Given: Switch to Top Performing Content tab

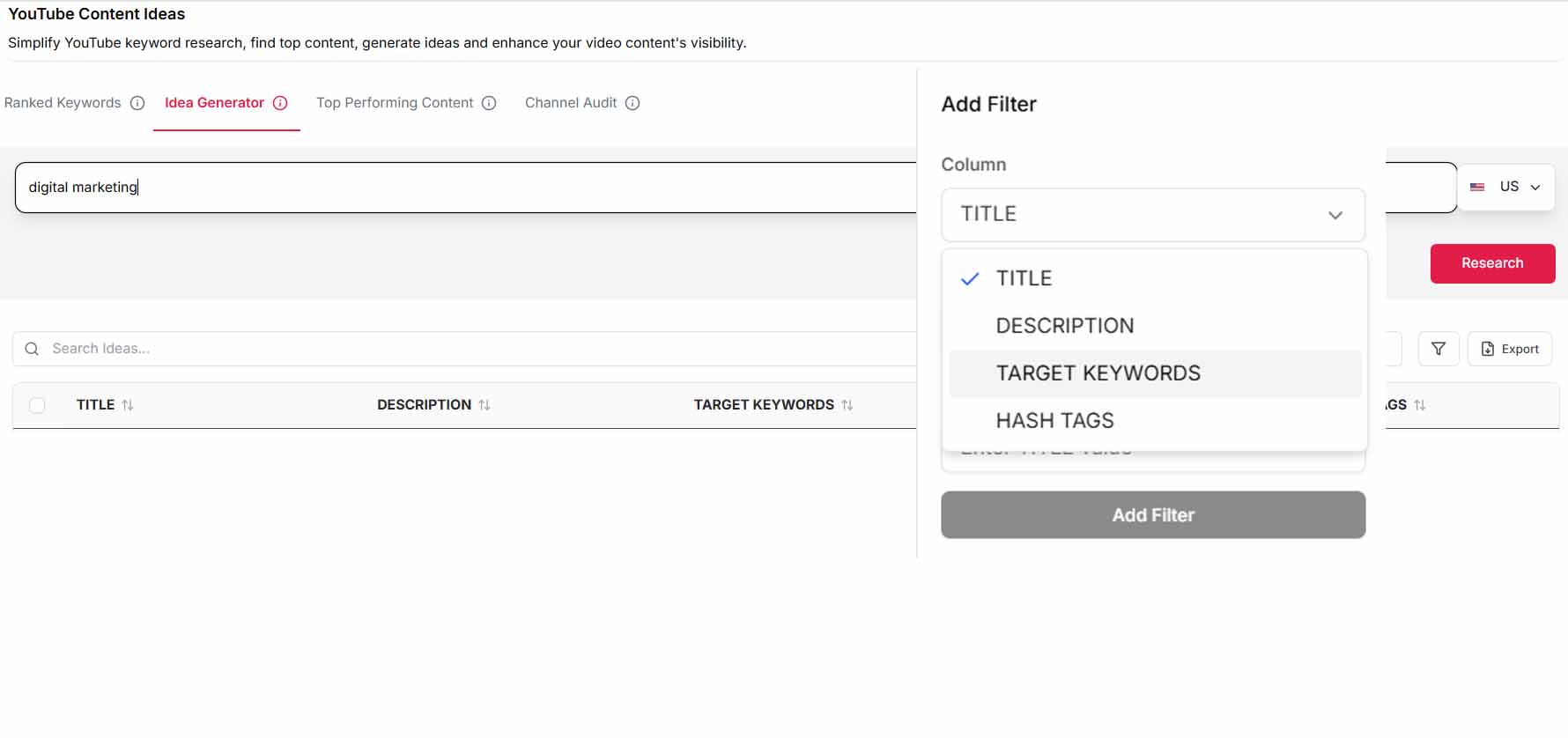Looking at the screenshot, I should pos(395,103).
